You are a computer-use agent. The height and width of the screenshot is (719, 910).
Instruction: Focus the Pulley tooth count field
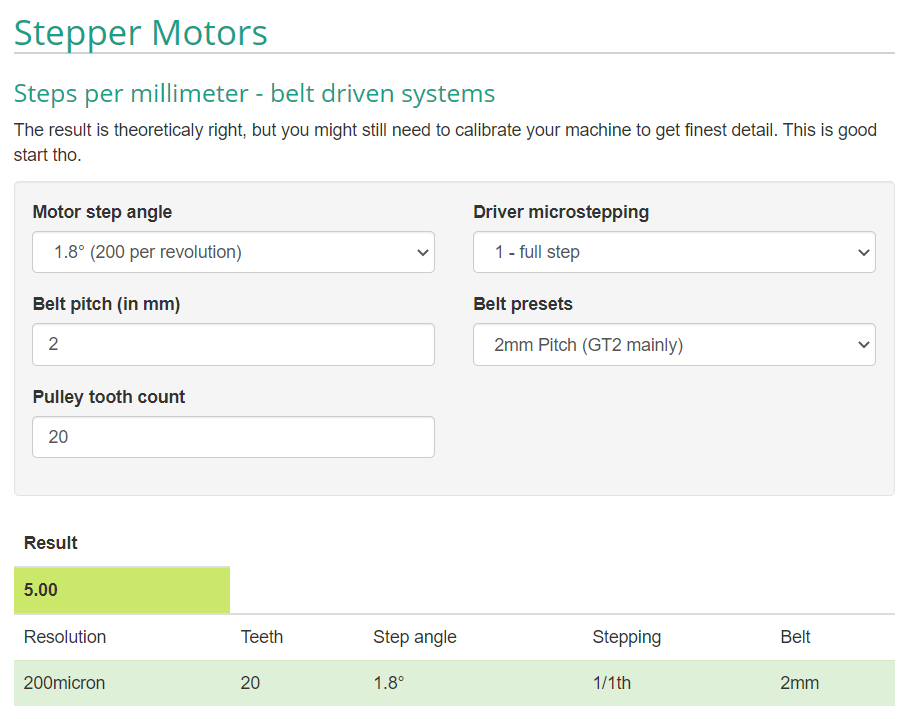233,437
